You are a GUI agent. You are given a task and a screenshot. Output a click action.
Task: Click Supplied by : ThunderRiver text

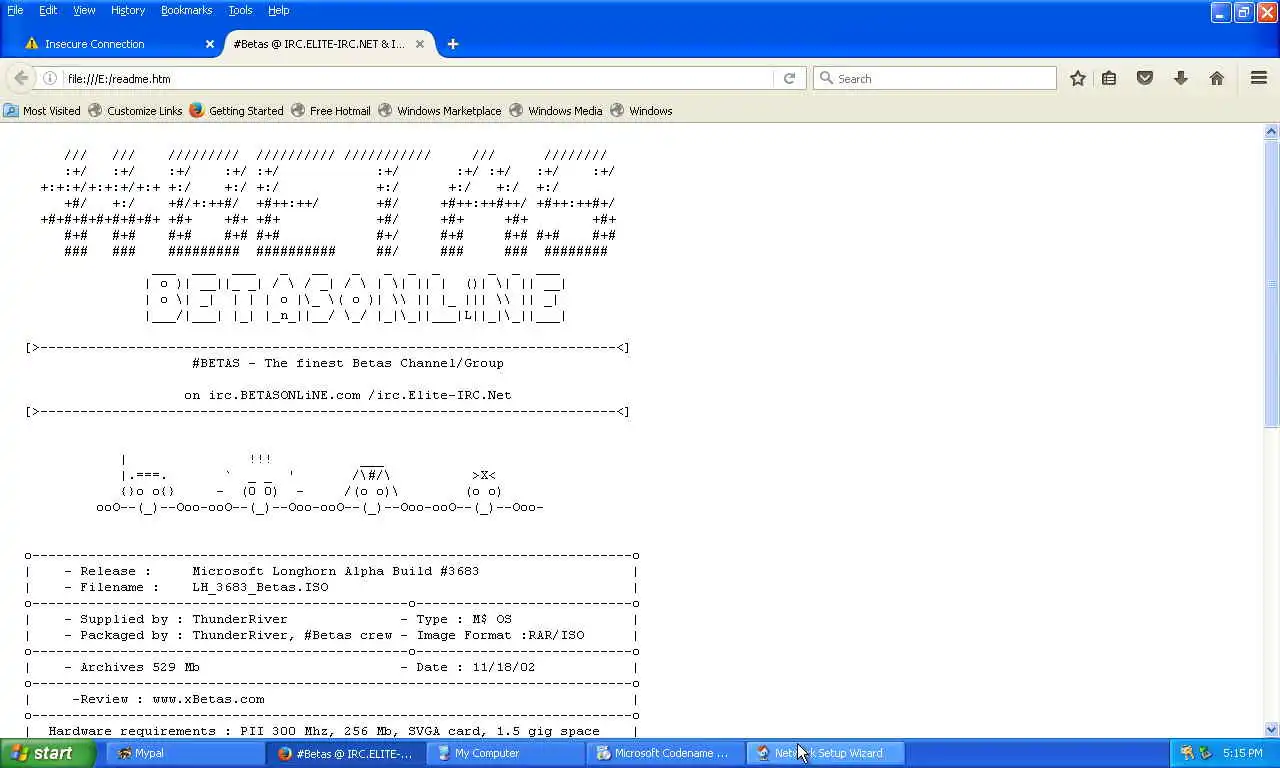click(184, 619)
